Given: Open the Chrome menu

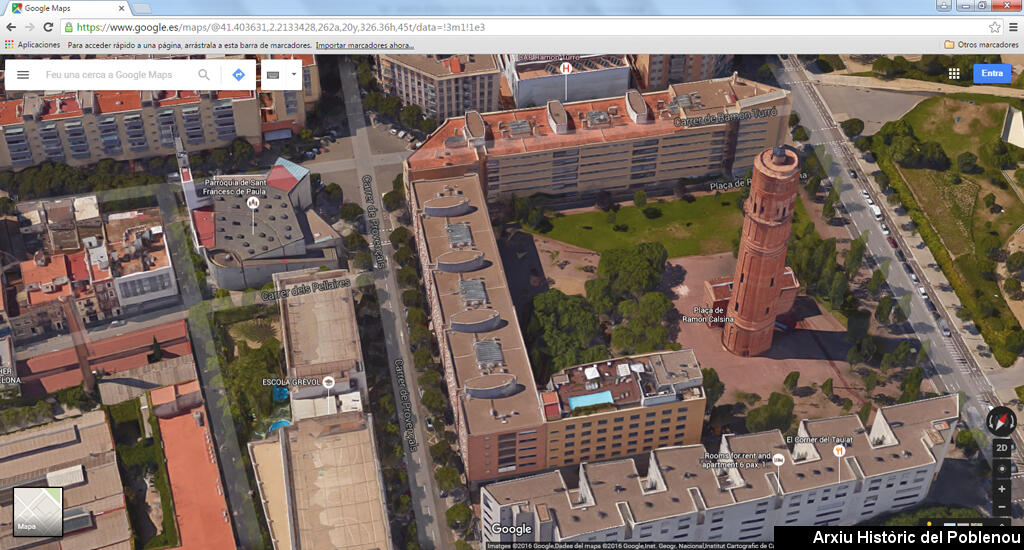Looking at the screenshot, I should (1012, 27).
